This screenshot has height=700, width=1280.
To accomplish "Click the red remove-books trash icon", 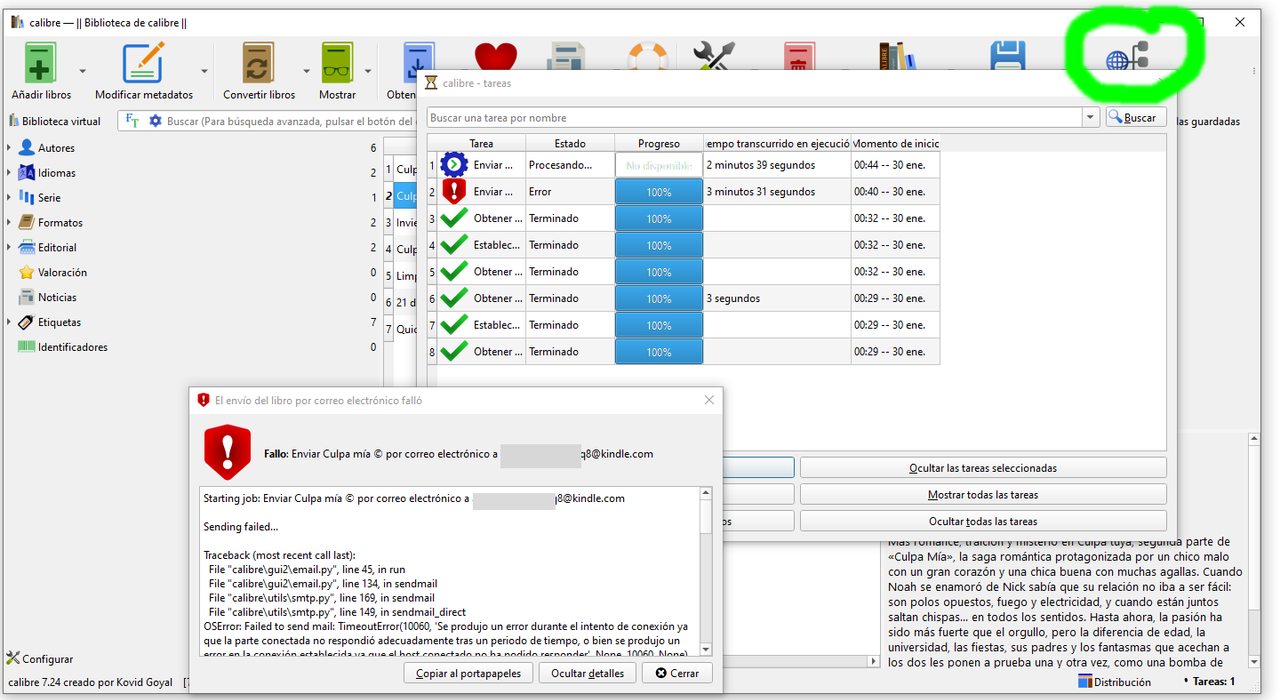I will [799, 57].
